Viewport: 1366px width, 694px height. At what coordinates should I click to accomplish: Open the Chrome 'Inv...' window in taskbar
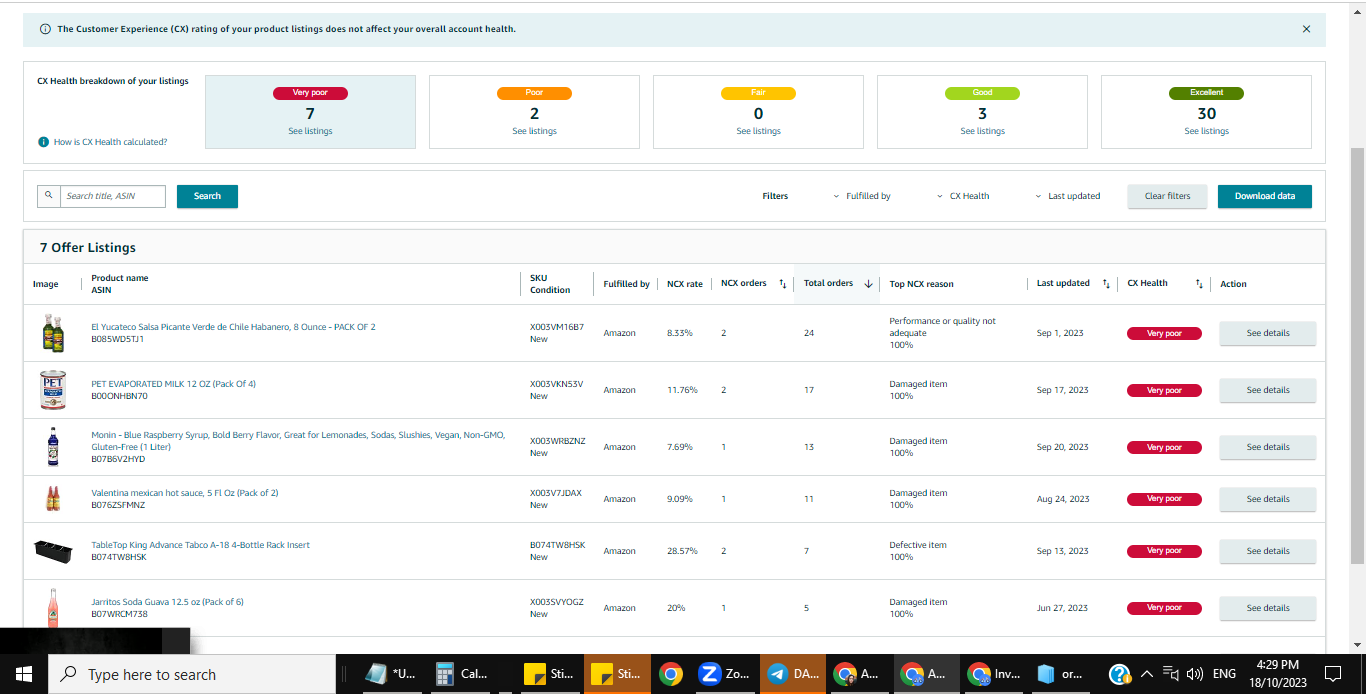[993, 674]
